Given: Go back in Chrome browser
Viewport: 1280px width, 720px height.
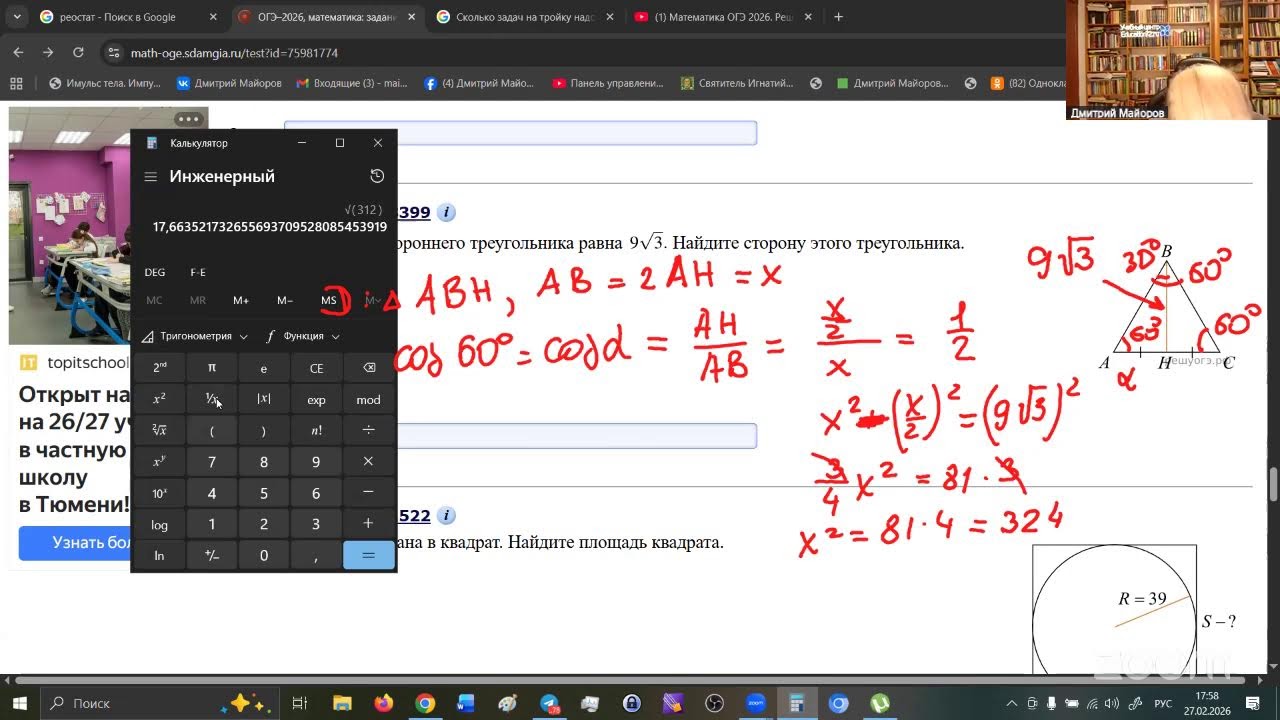Looking at the screenshot, I should (19, 52).
